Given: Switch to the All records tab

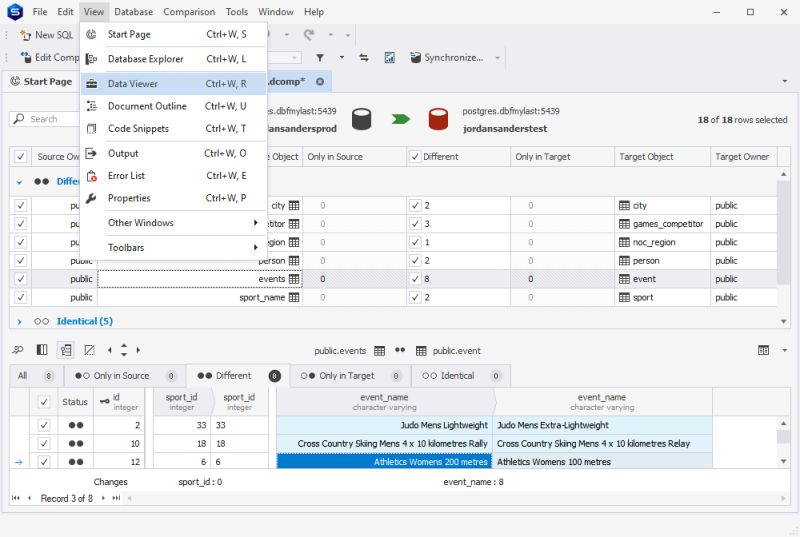Looking at the screenshot, I should coord(35,376).
